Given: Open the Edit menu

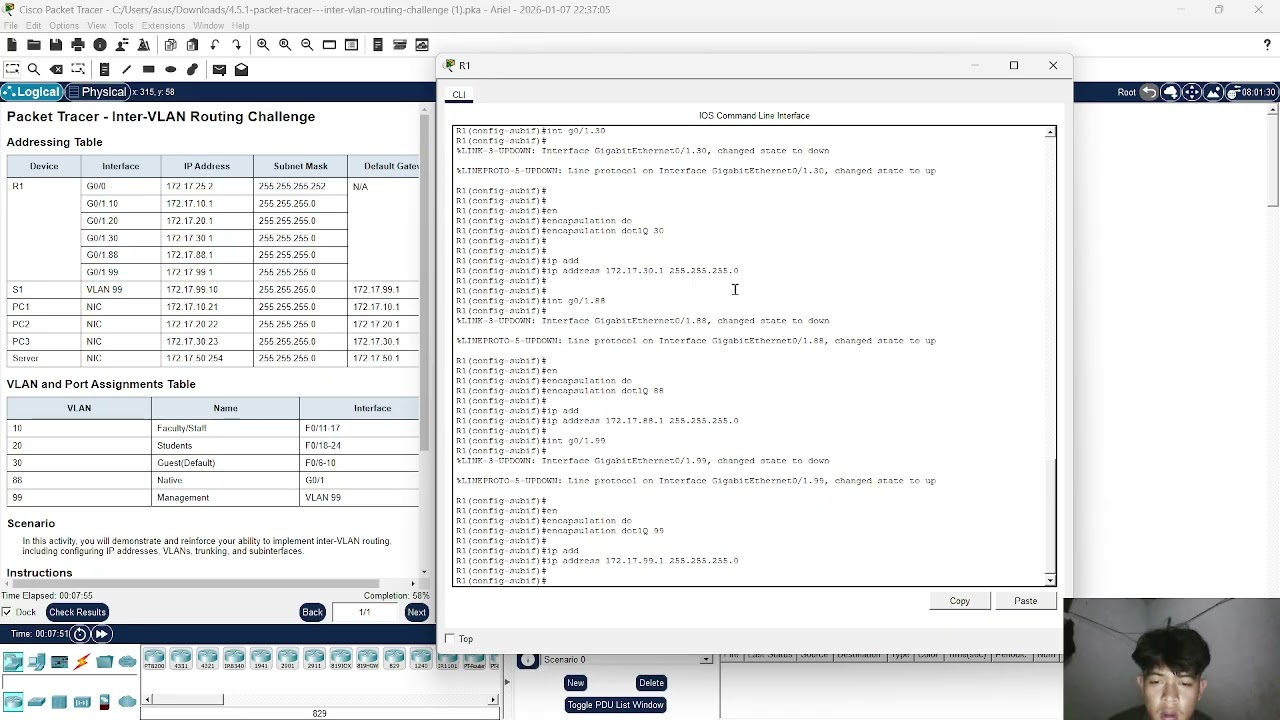Looking at the screenshot, I should coord(33,25).
